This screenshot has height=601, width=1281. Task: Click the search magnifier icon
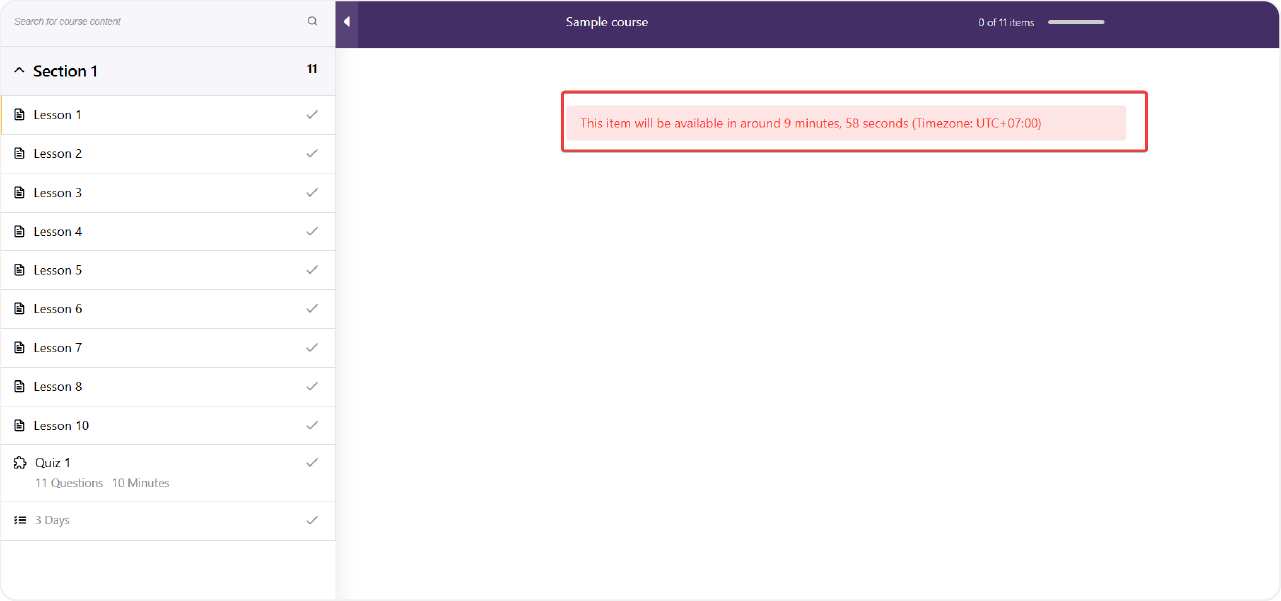tap(312, 21)
